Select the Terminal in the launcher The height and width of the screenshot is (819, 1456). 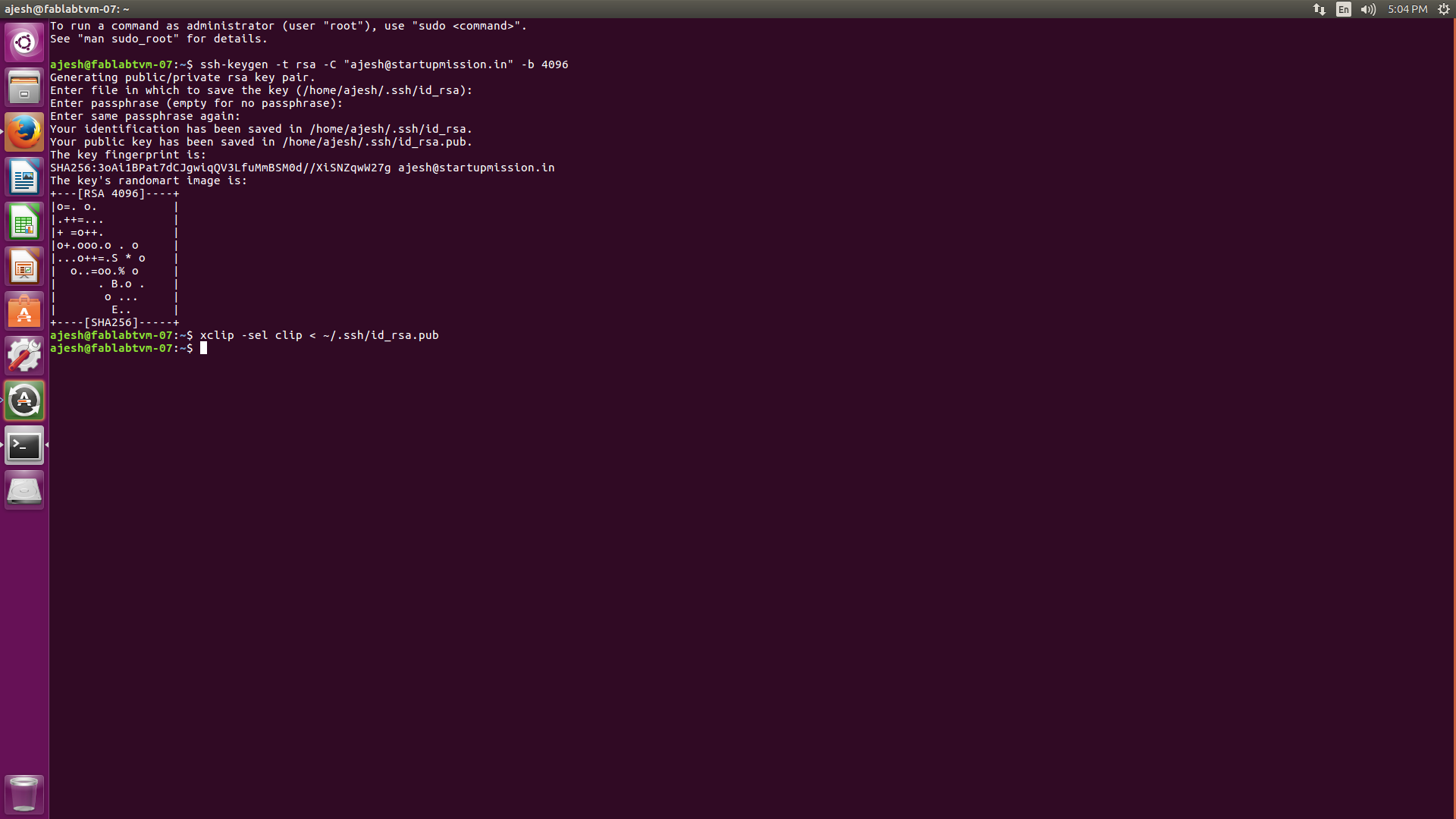[24, 446]
